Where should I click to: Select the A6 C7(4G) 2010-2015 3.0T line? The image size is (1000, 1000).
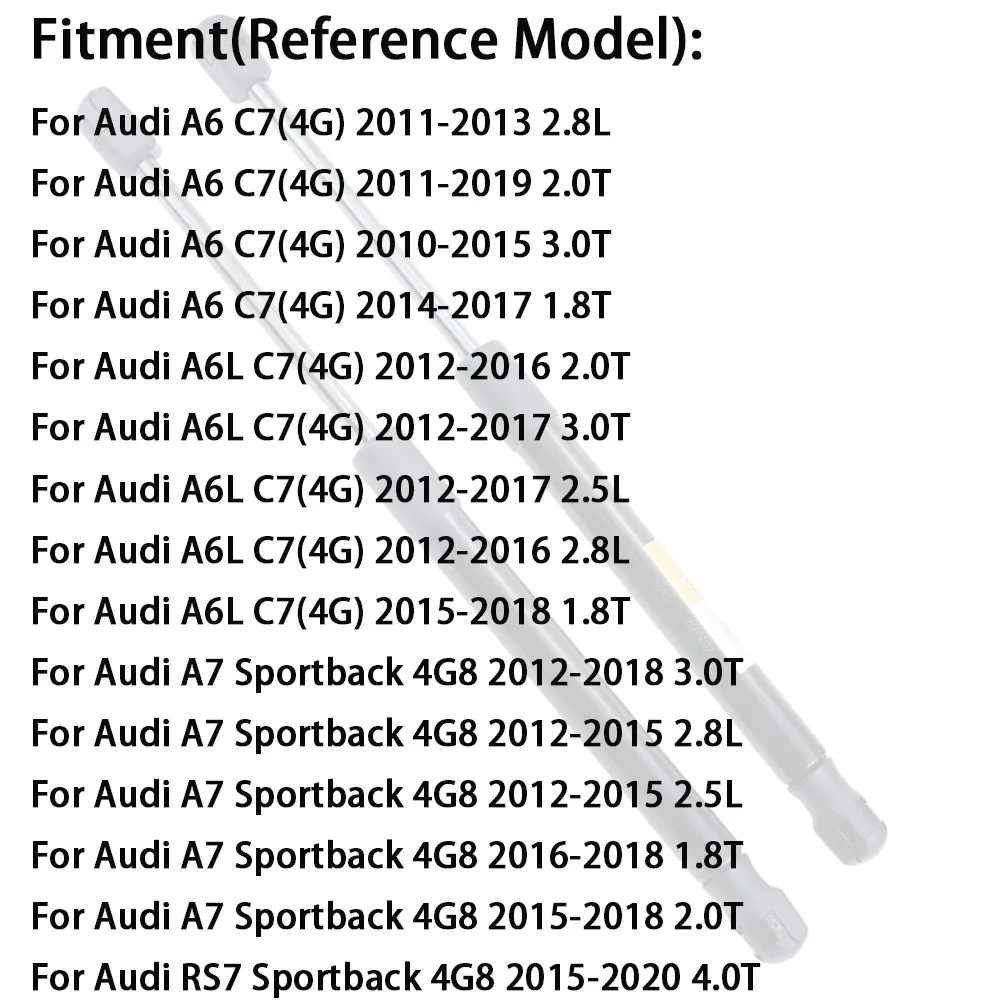320,246
